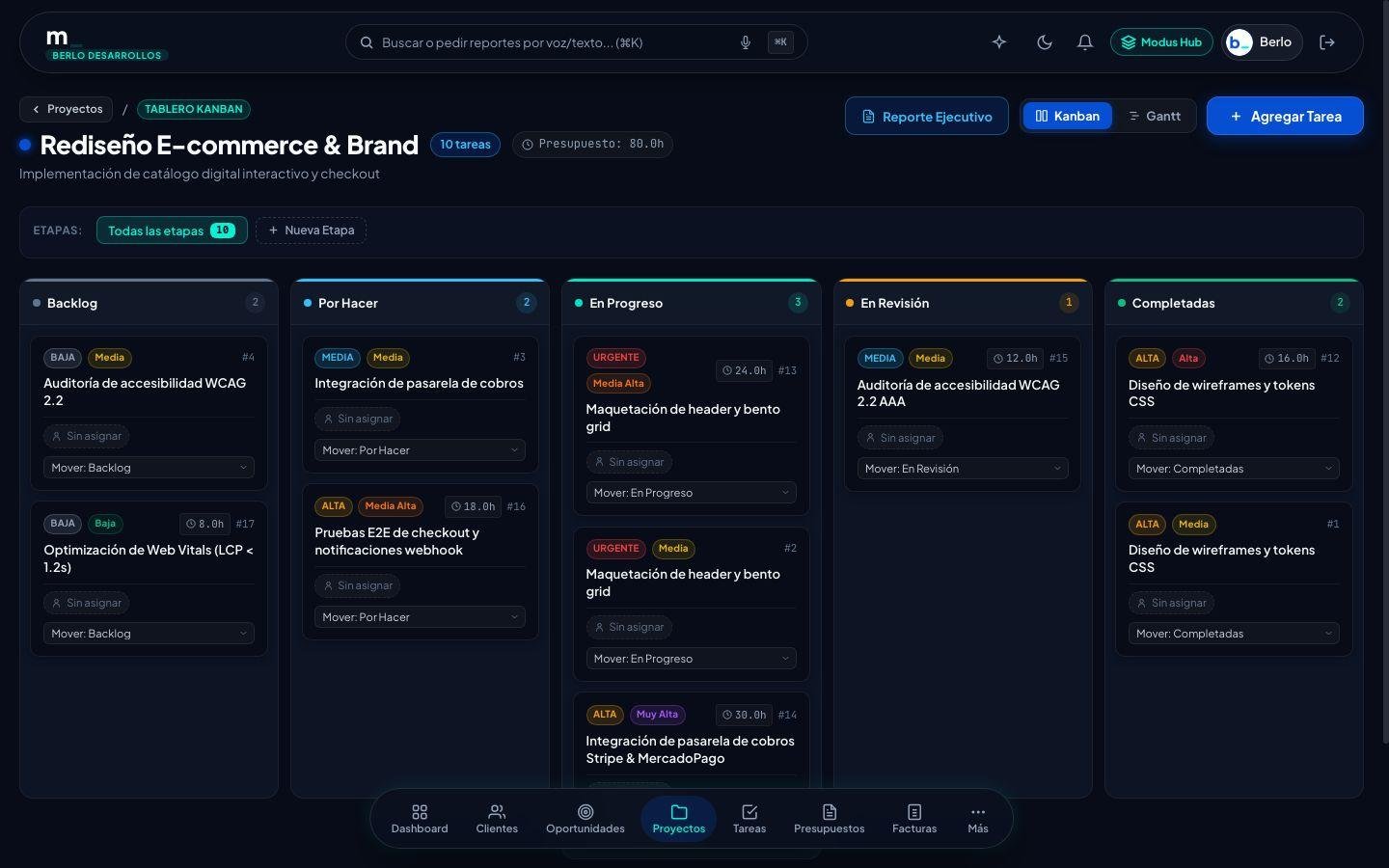Viewport: 1389px width, 868px height.
Task: Click the 10 tareas badge
Action: [x=465, y=145]
